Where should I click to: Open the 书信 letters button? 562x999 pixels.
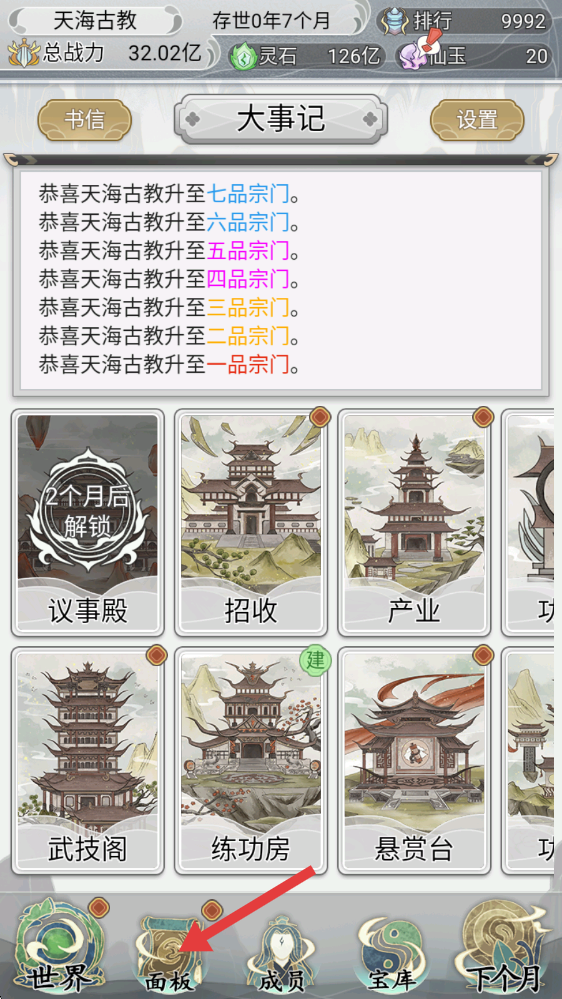coord(85,120)
